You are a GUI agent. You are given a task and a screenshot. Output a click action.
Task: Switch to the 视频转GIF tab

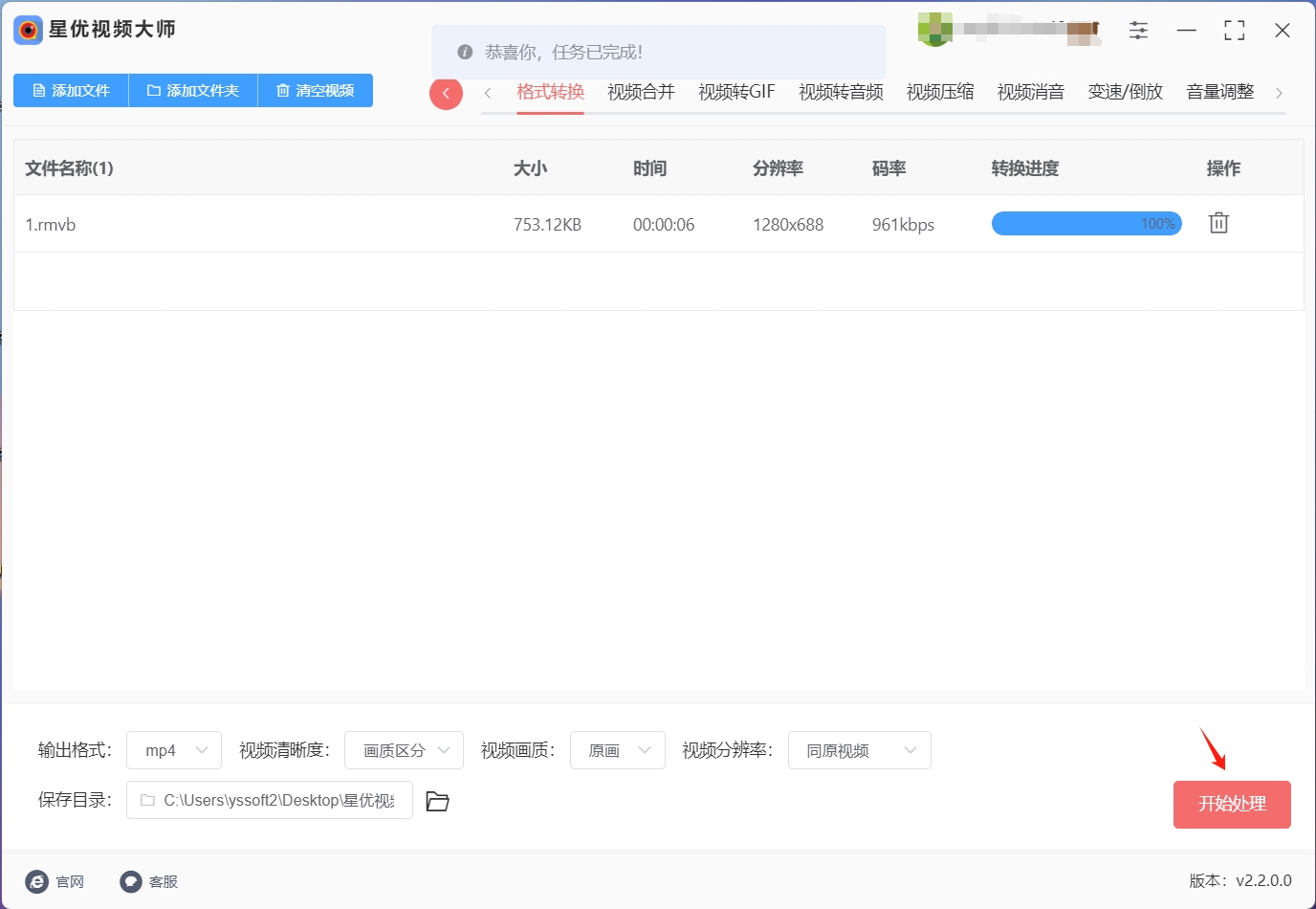click(x=736, y=92)
